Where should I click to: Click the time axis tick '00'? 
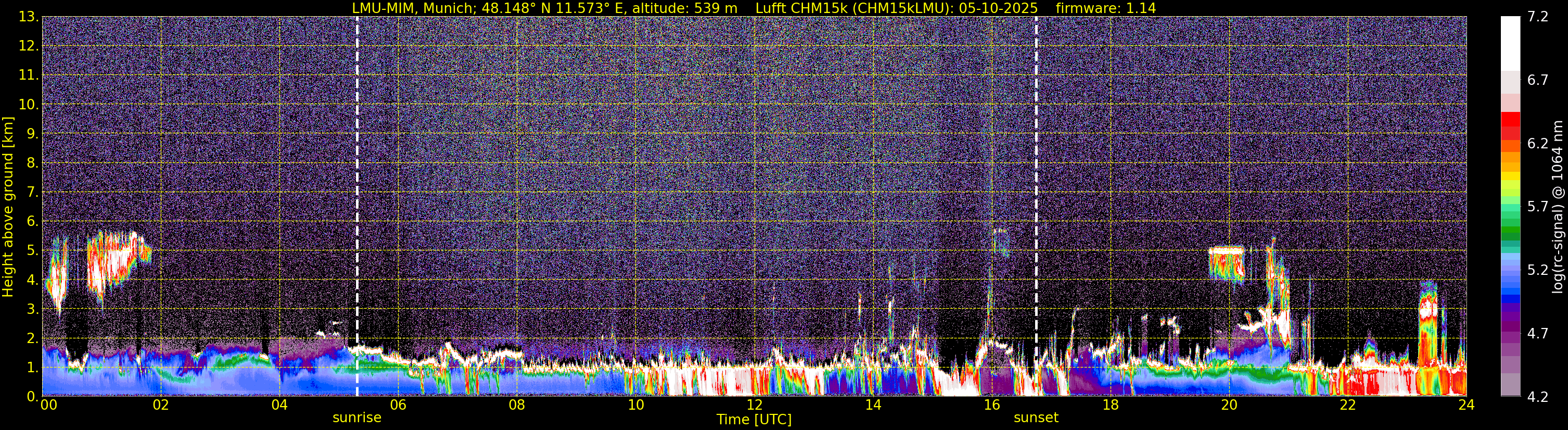click(49, 406)
